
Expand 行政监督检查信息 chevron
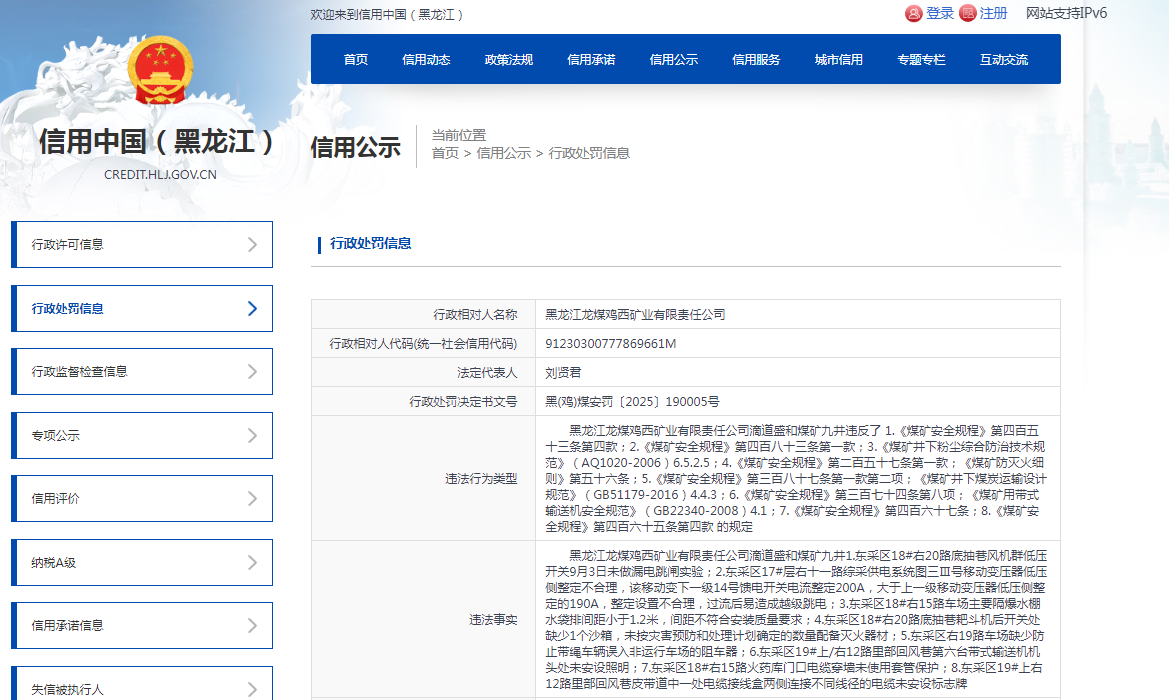click(252, 372)
